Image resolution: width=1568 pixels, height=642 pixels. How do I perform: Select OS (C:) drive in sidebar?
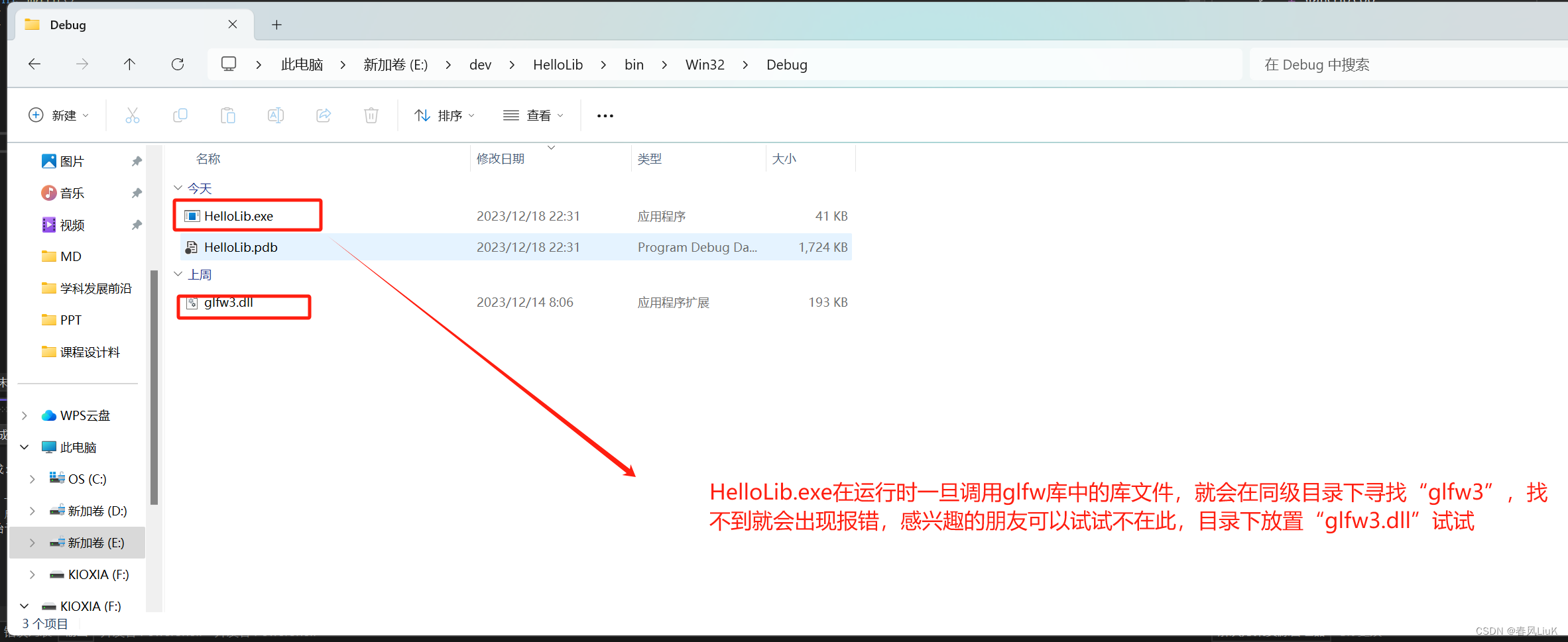[87, 479]
